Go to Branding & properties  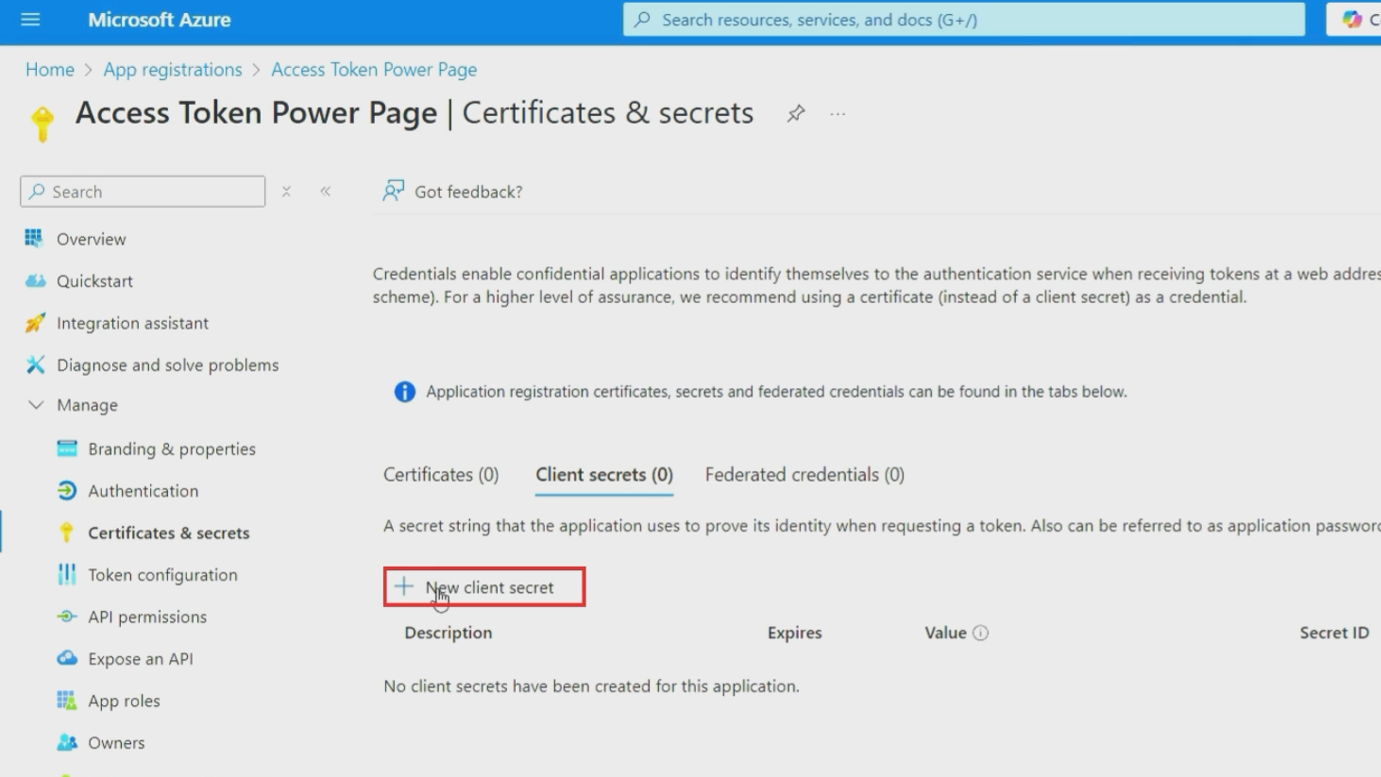(172, 449)
